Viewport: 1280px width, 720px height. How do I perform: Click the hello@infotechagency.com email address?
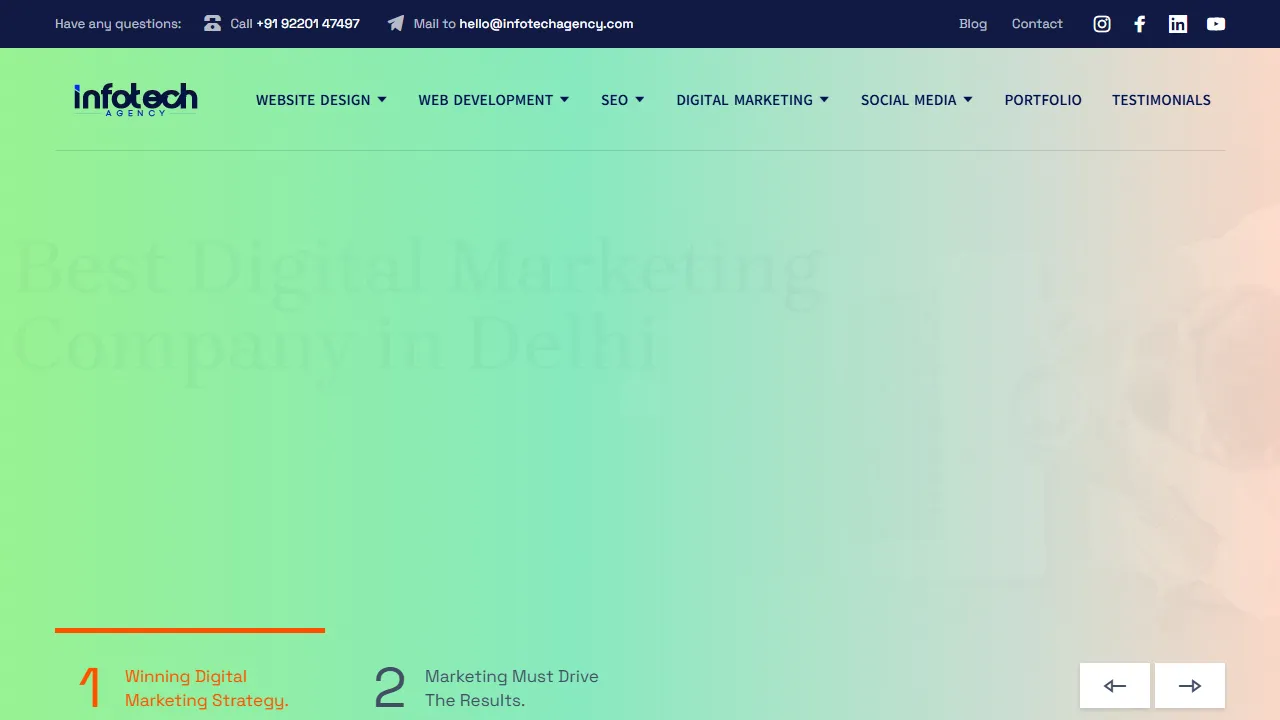click(546, 24)
